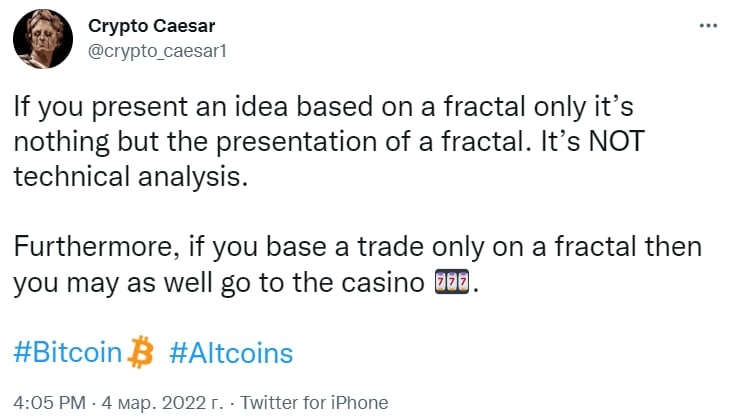
Task: Click the word casino in tweet
Action: click(383, 282)
